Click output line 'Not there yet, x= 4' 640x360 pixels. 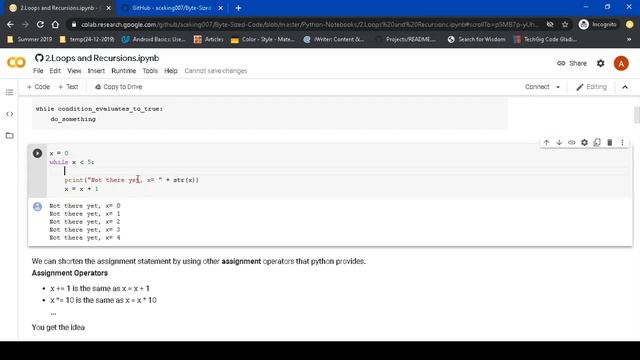tap(85, 238)
